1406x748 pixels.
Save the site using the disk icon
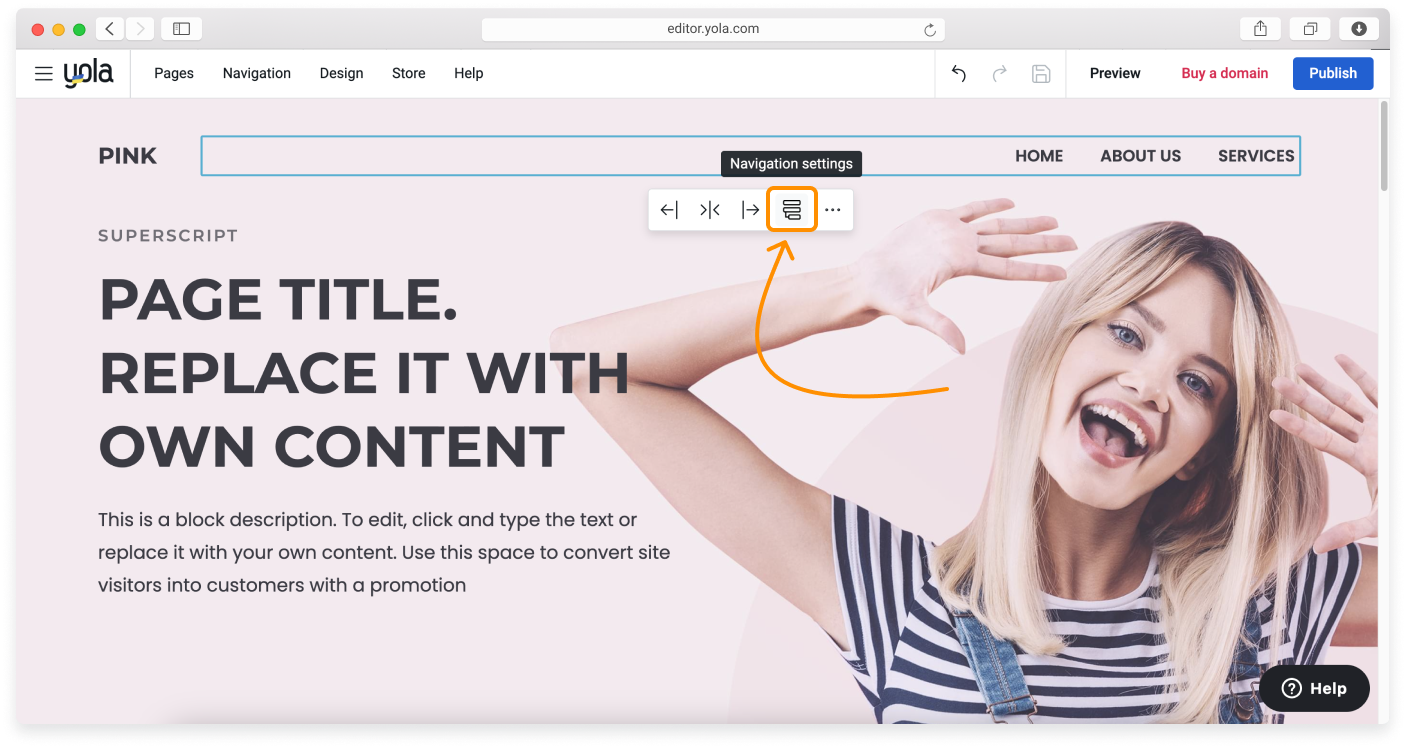point(1040,73)
